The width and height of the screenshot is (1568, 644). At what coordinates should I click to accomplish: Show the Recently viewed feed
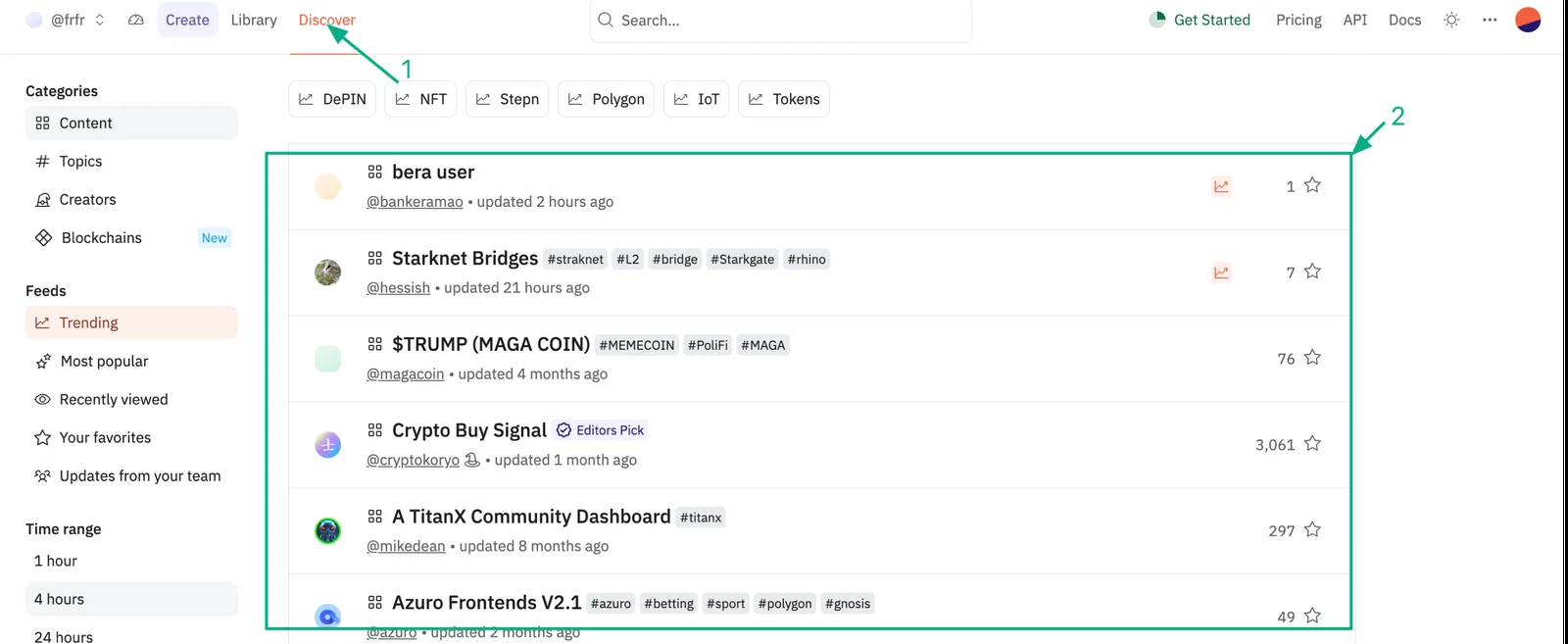coord(131,399)
